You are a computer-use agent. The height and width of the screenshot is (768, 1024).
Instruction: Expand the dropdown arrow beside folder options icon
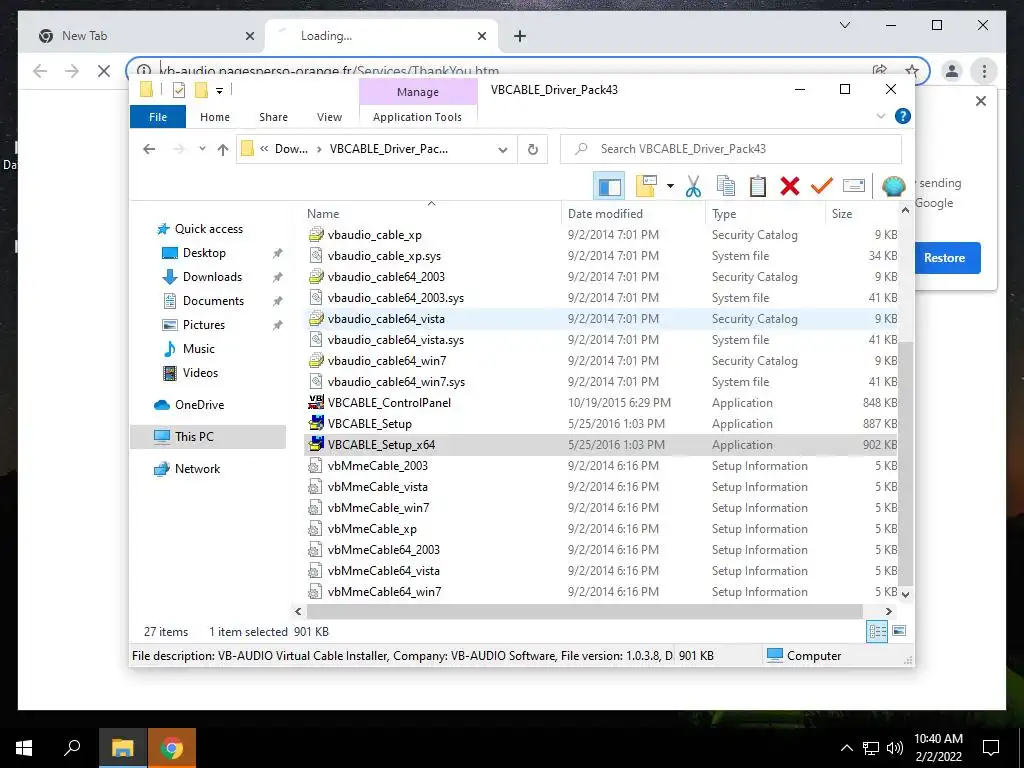[x=670, y=187]
